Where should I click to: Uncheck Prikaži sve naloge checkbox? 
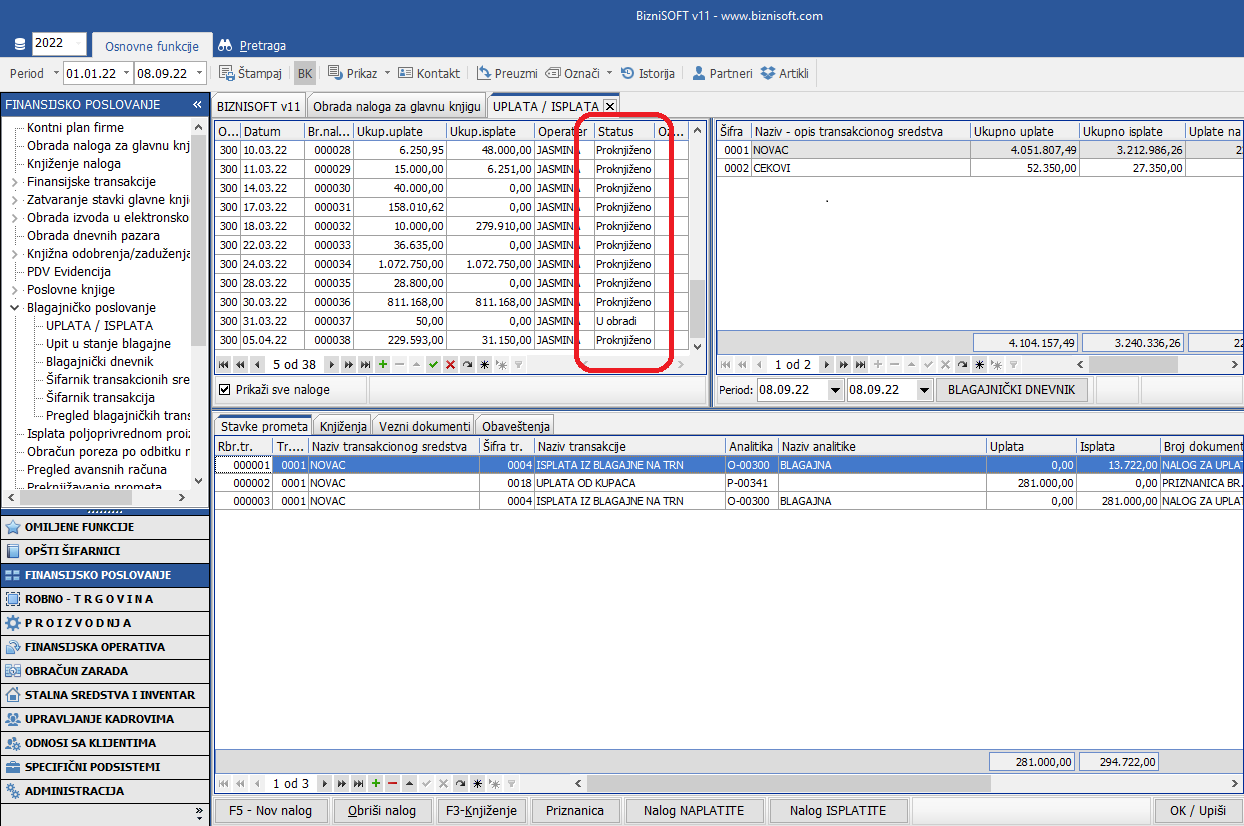(224, 389)
